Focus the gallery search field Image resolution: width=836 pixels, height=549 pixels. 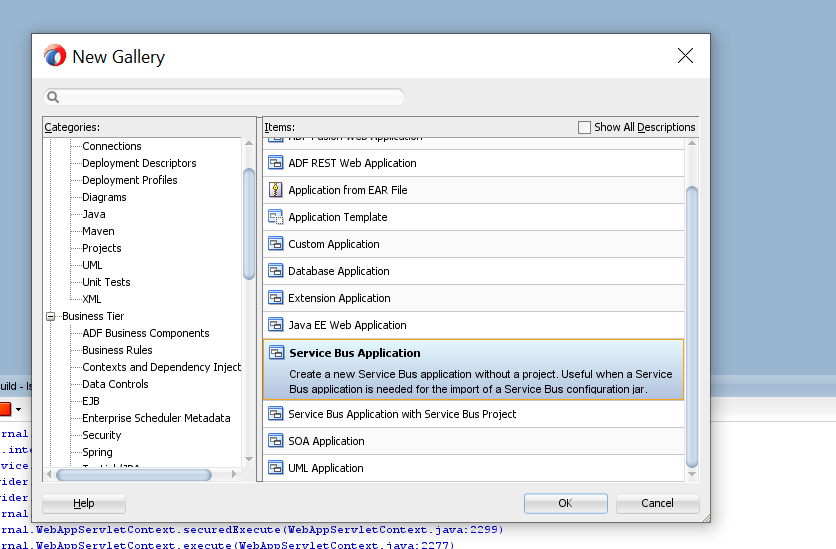click(x=224, y=97)
